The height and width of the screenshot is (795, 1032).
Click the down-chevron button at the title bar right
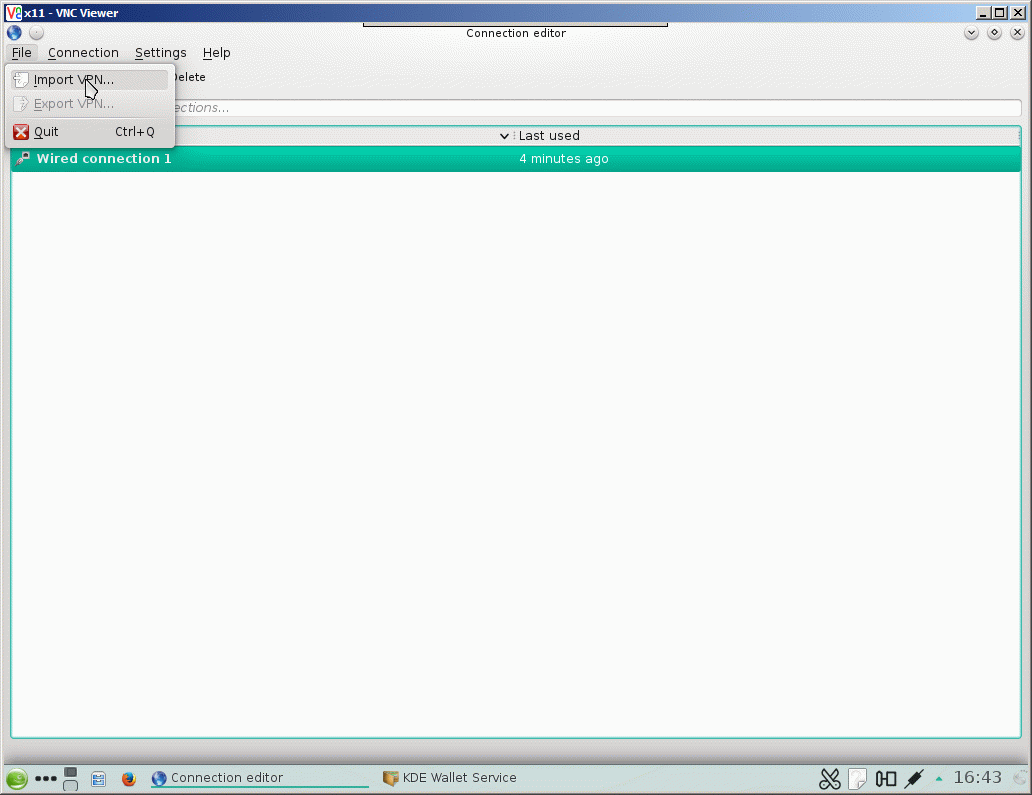tap(971, 32)
